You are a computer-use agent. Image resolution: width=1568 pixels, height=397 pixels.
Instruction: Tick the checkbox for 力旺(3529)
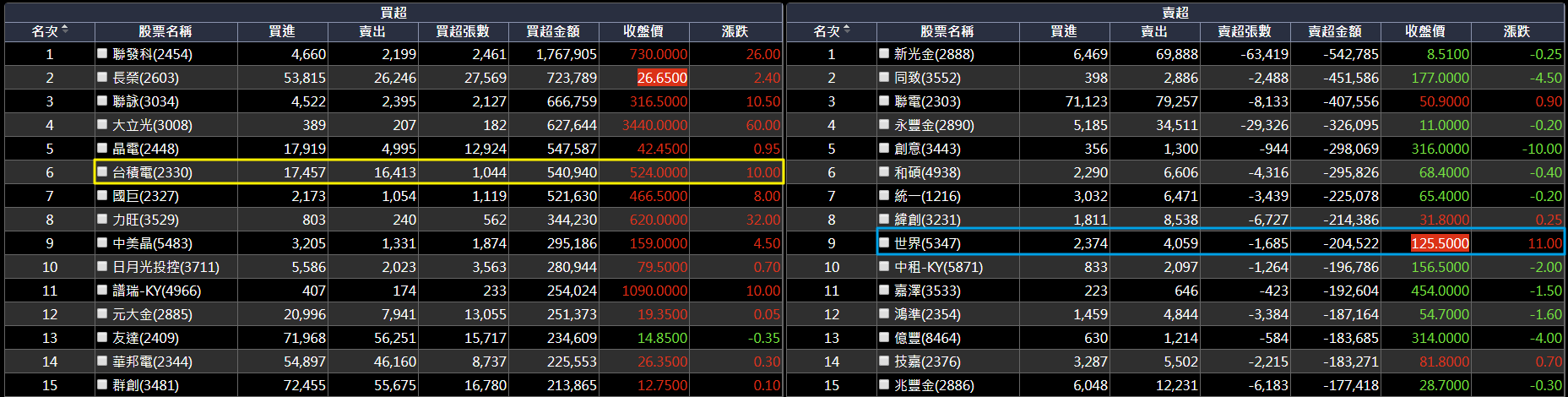coord(102,219)
